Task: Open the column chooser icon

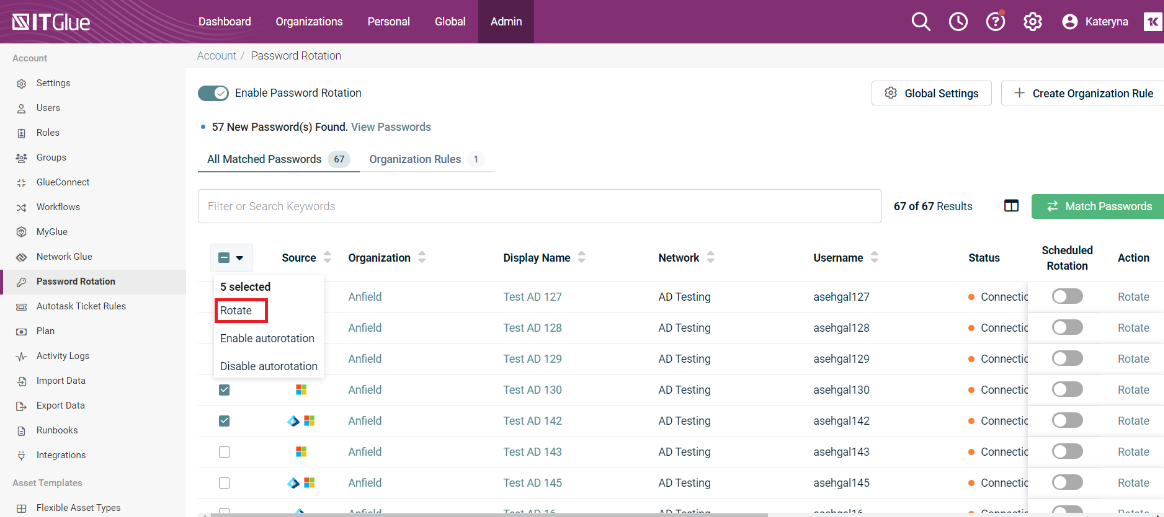Action: [1011, 206]
